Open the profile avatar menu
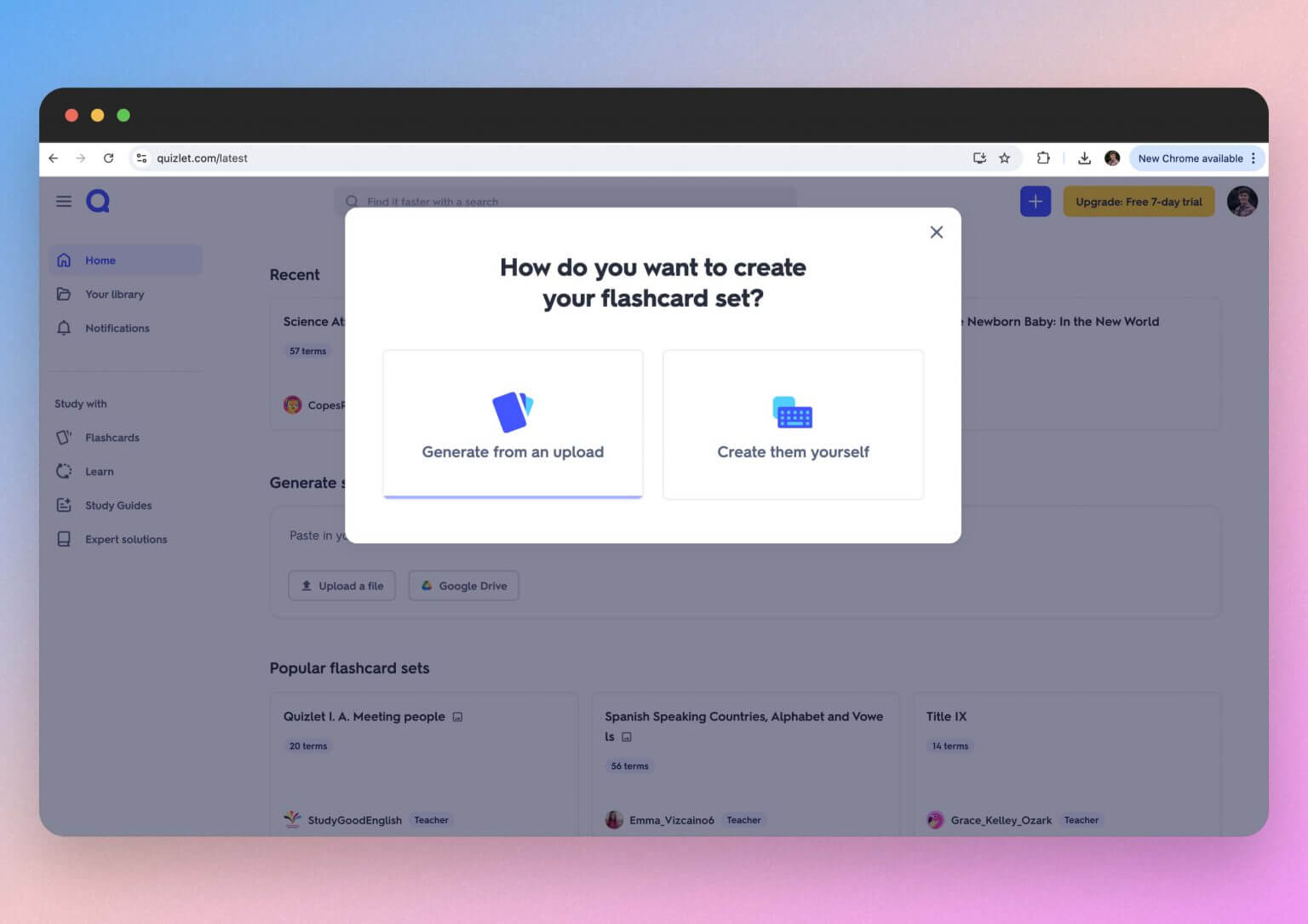 click(1242, 201)
